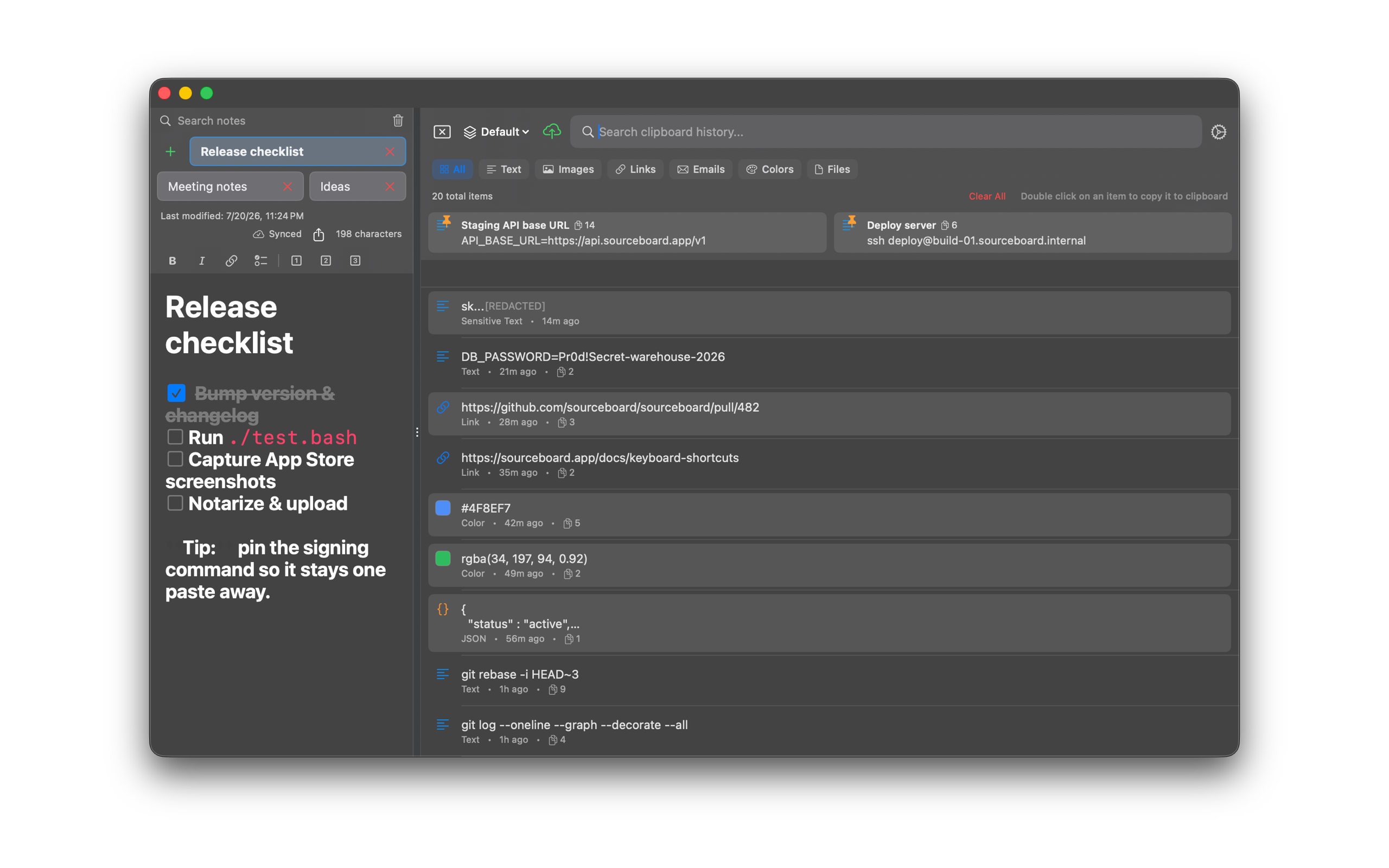Check Notarize & upload checkbox
Screen dimensions: 1389x868
tap(175, 503)
